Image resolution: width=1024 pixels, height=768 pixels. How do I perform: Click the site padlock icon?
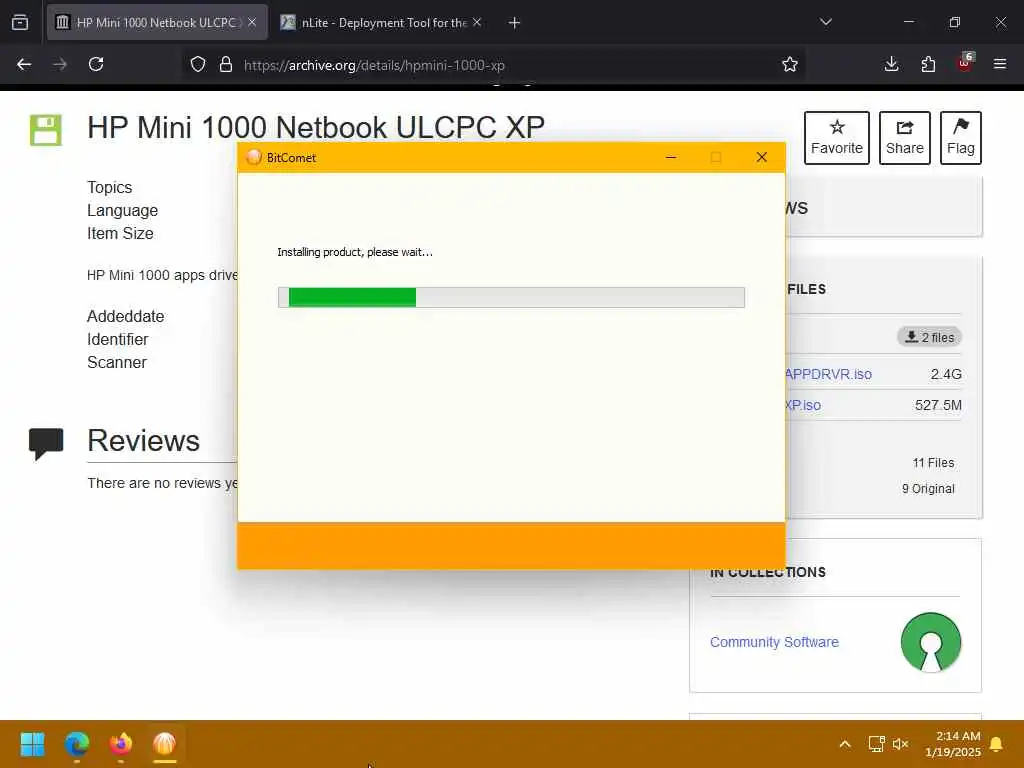click(x=226, y=65)
